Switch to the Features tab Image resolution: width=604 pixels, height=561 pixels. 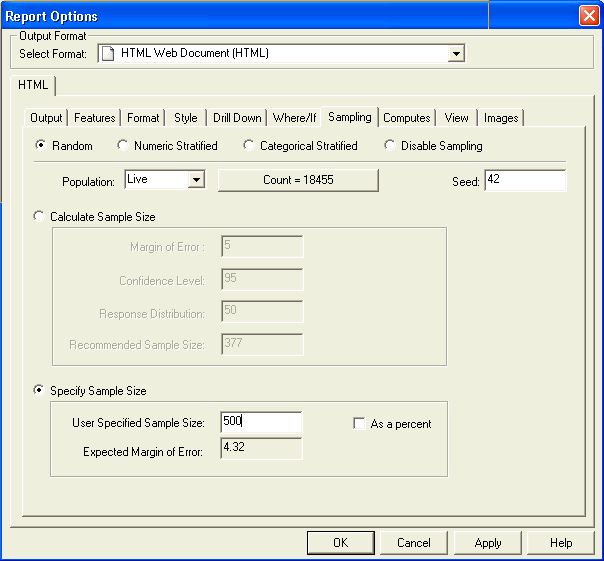(94, 118)
